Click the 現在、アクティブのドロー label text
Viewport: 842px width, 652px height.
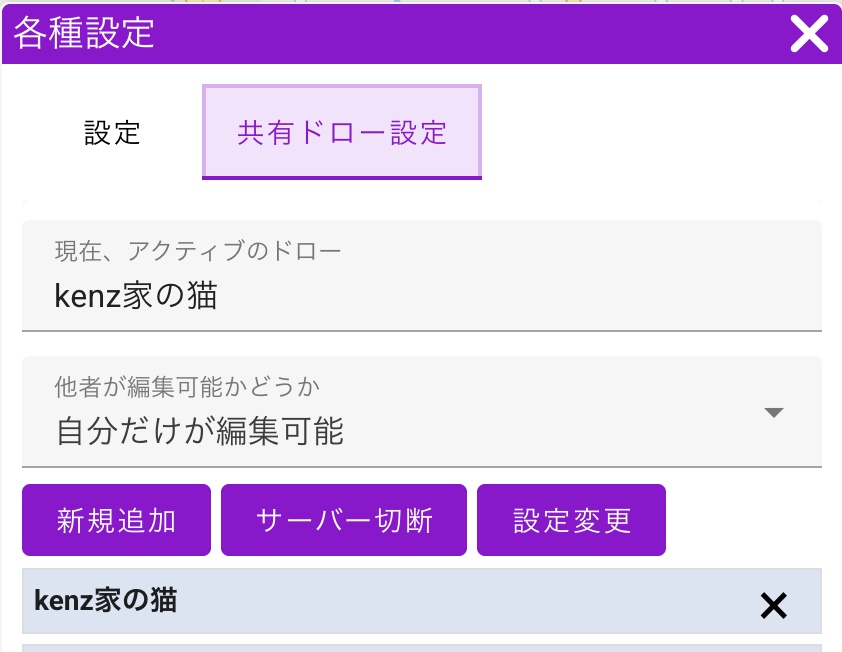(x=198, y=251)
